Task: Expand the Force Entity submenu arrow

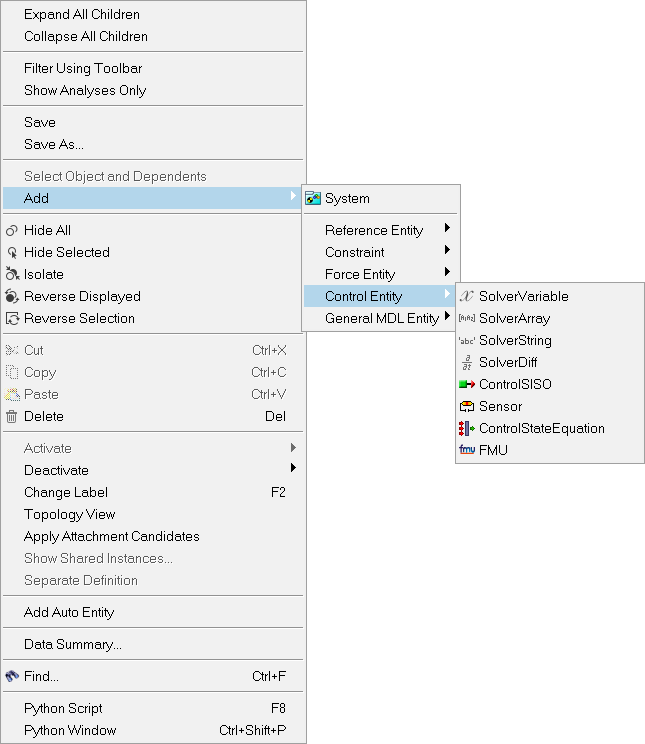Action: (x=447, y=273)
